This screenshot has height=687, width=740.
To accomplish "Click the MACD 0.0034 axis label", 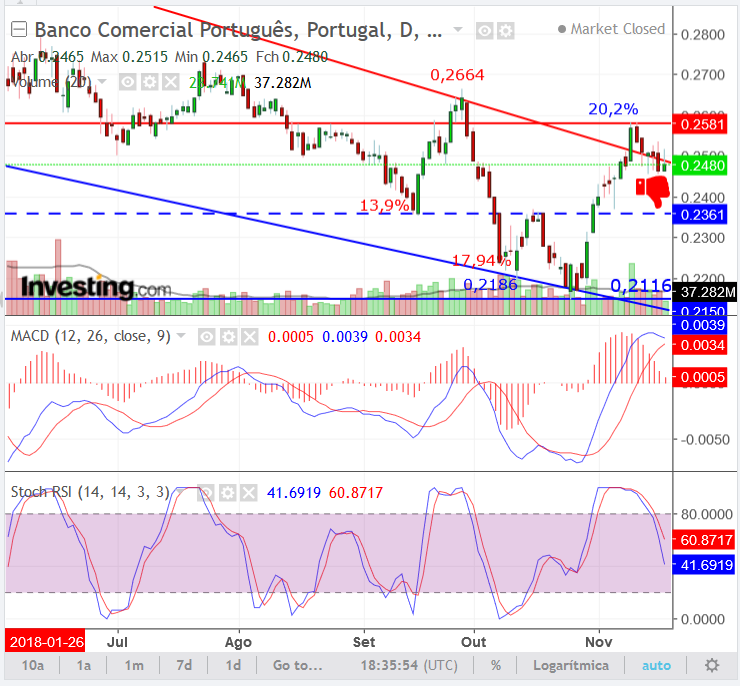I will pos(699,345).
